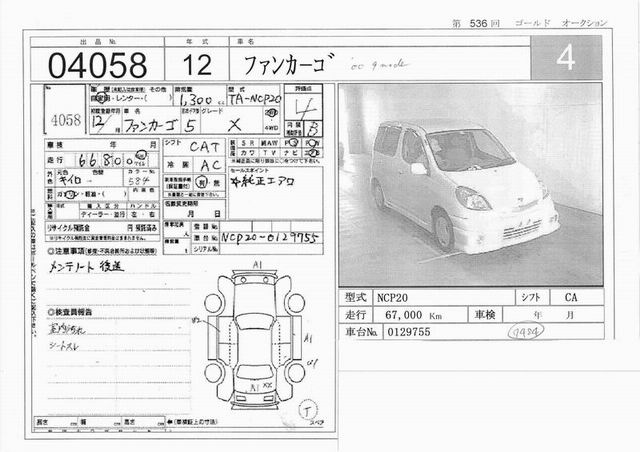The image size is (640, 452).
Task: Click the printed chassis number 0129755
Action: pos(409,332)
